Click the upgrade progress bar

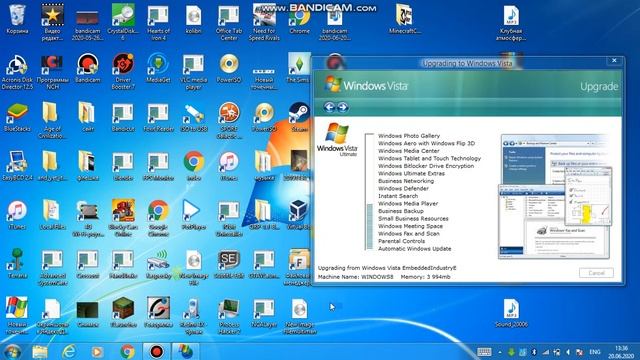369,191
